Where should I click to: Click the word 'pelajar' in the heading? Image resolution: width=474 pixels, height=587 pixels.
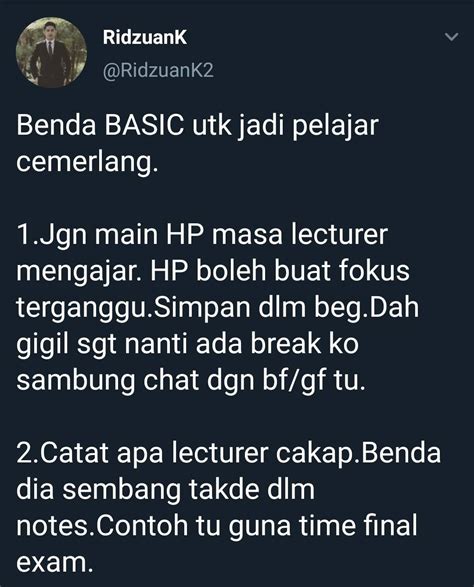tap(335, 126)
